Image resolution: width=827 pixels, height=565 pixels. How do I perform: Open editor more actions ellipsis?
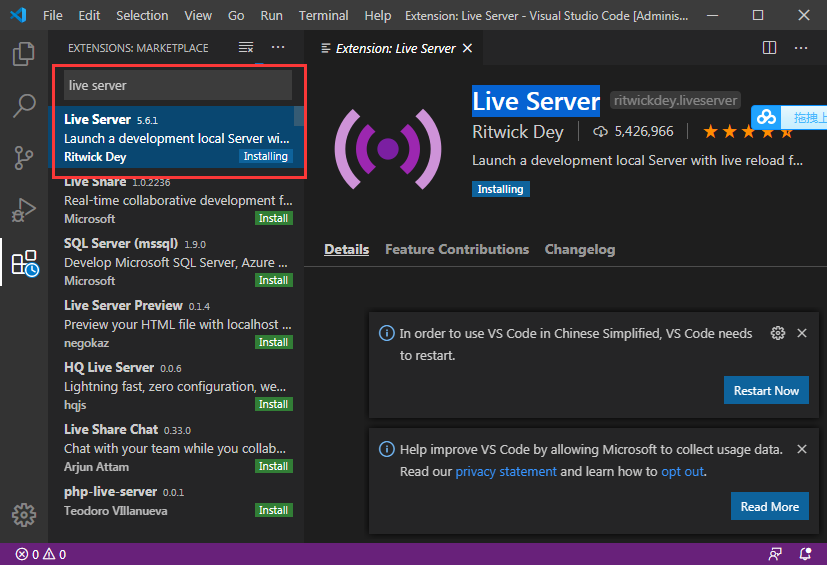[x=801, y=48]
